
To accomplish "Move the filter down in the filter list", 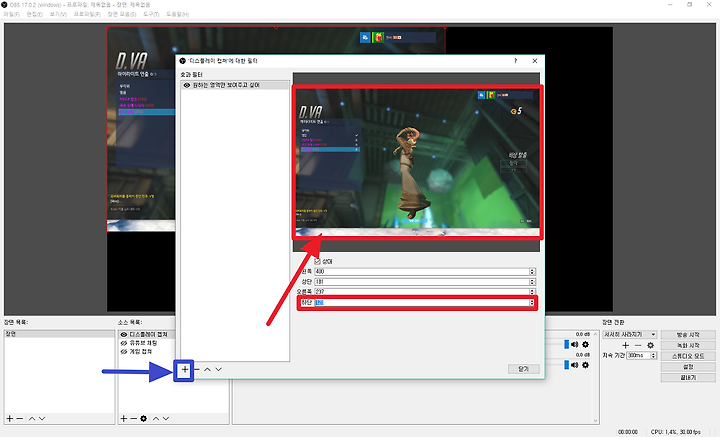I will click(219, 369).
